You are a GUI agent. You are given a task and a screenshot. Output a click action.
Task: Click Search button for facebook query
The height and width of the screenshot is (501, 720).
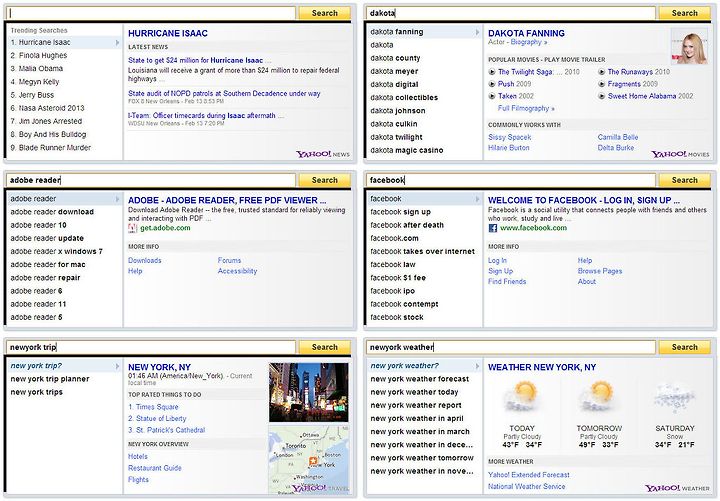(685, 180)
